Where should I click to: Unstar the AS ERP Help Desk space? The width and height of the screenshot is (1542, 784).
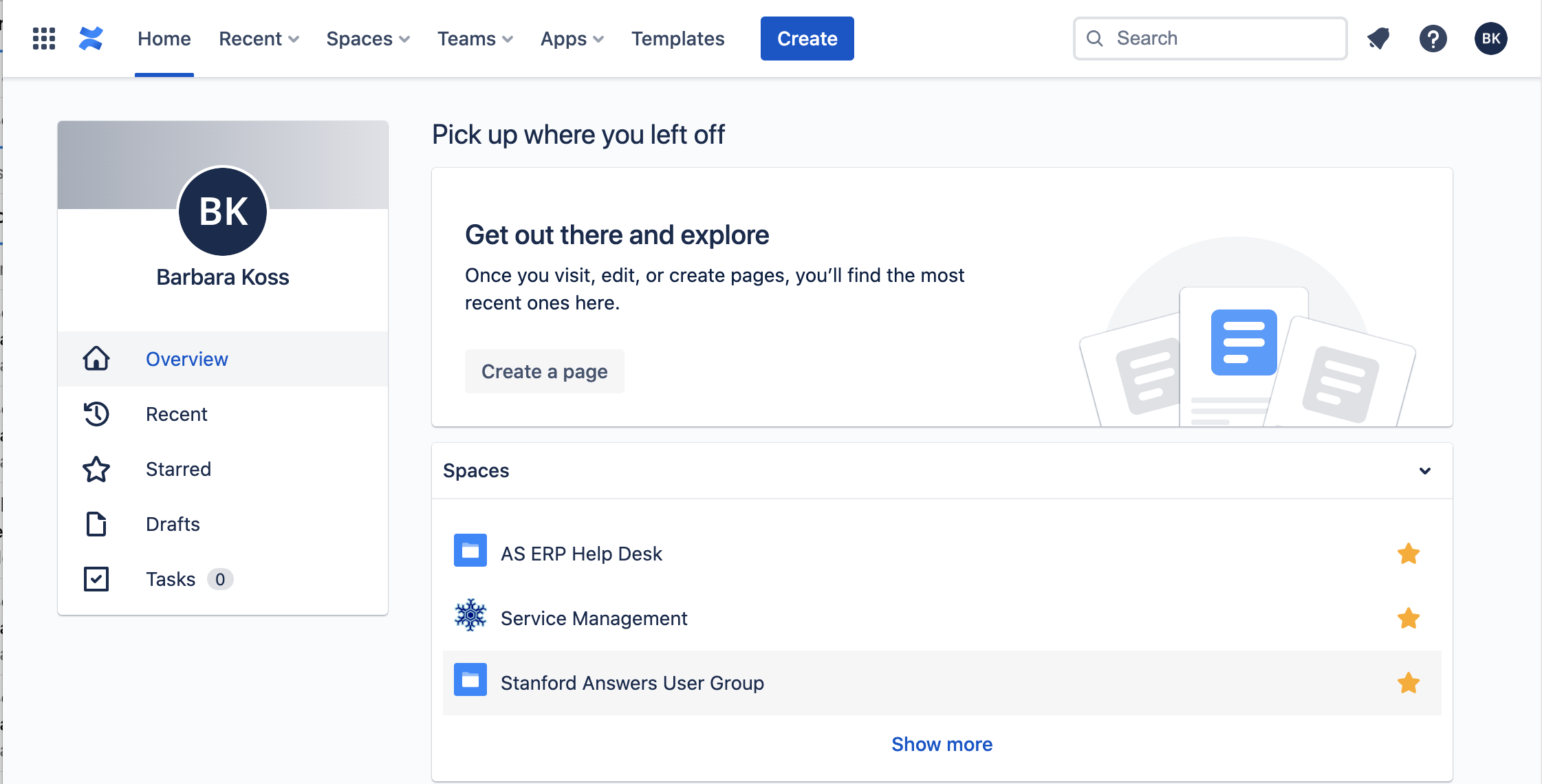pyautogui.click(x=1409, y=554)
